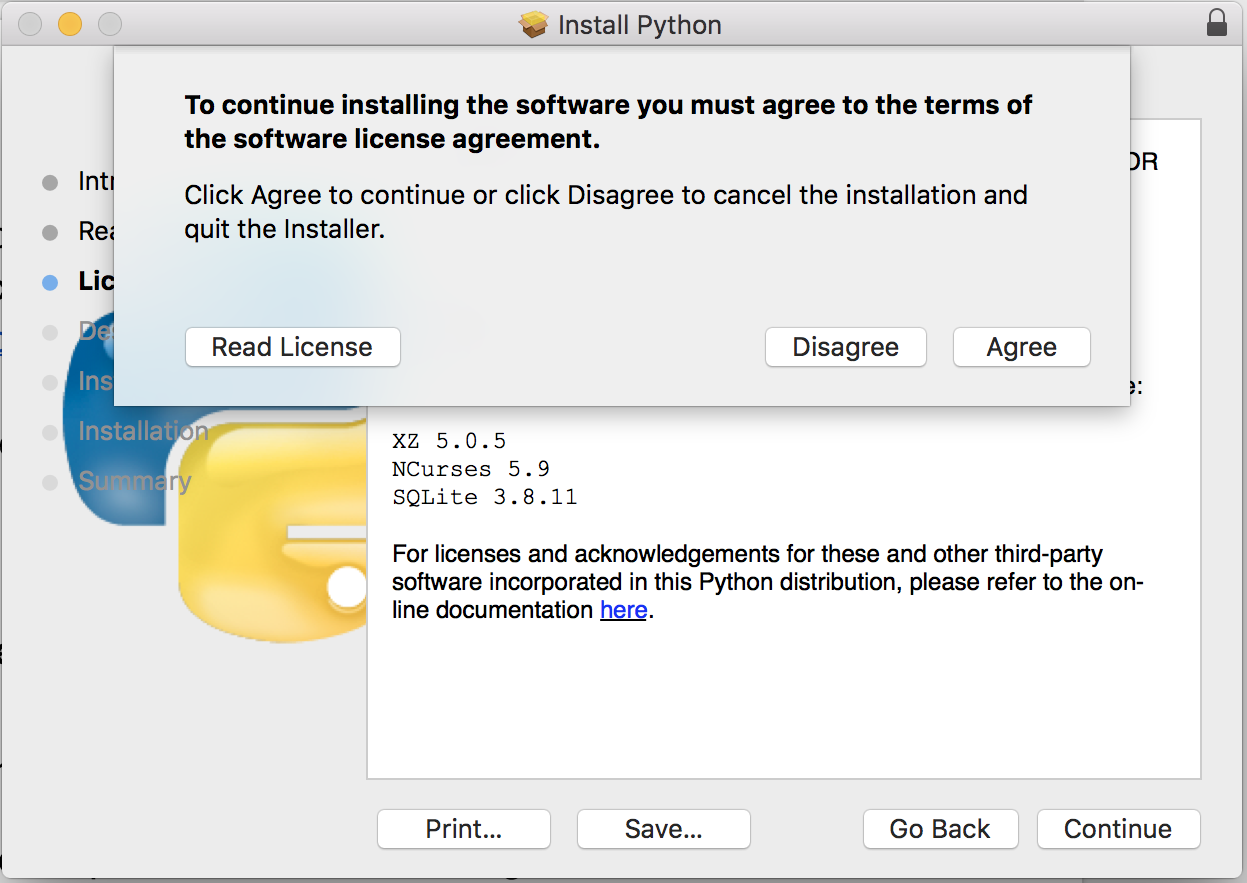Click the Disagree button

(x=845, y=347)
